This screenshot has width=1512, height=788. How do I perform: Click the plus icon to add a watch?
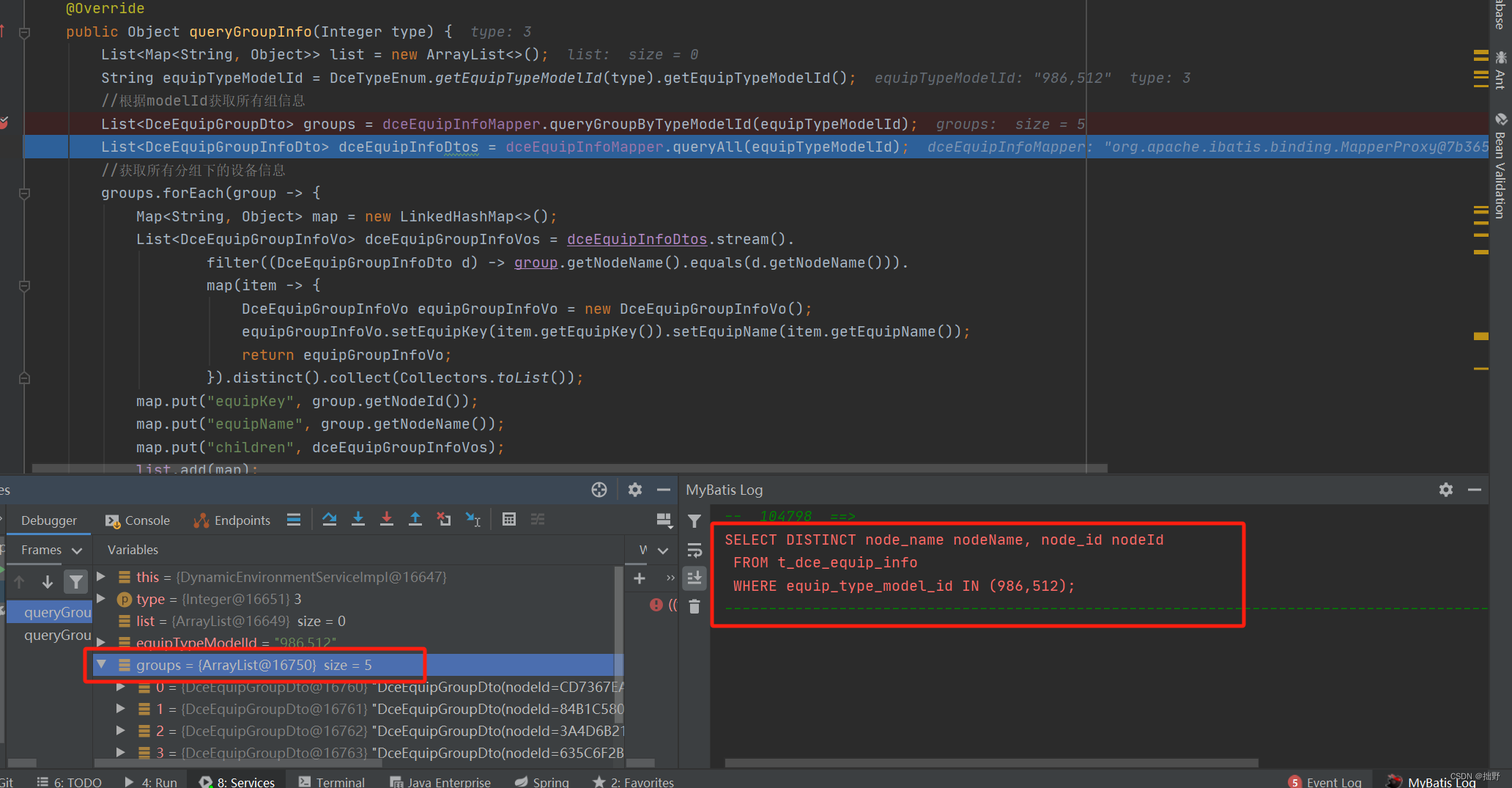point(639,578)
